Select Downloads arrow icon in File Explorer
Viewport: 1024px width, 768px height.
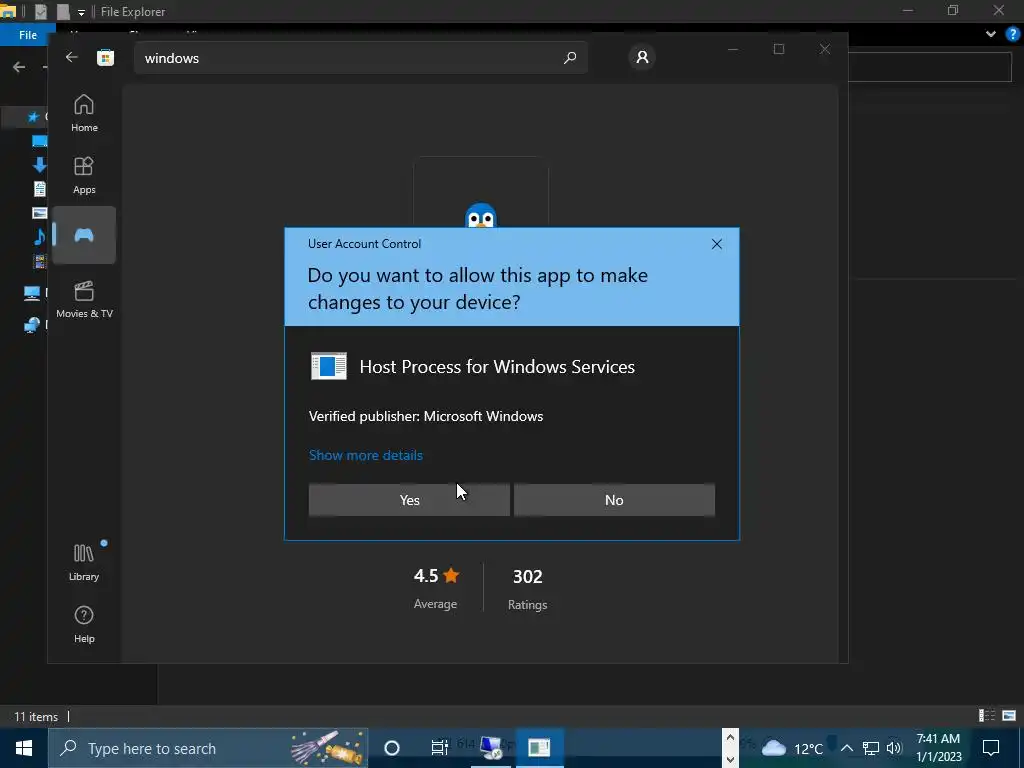click(x=39, y=165)
